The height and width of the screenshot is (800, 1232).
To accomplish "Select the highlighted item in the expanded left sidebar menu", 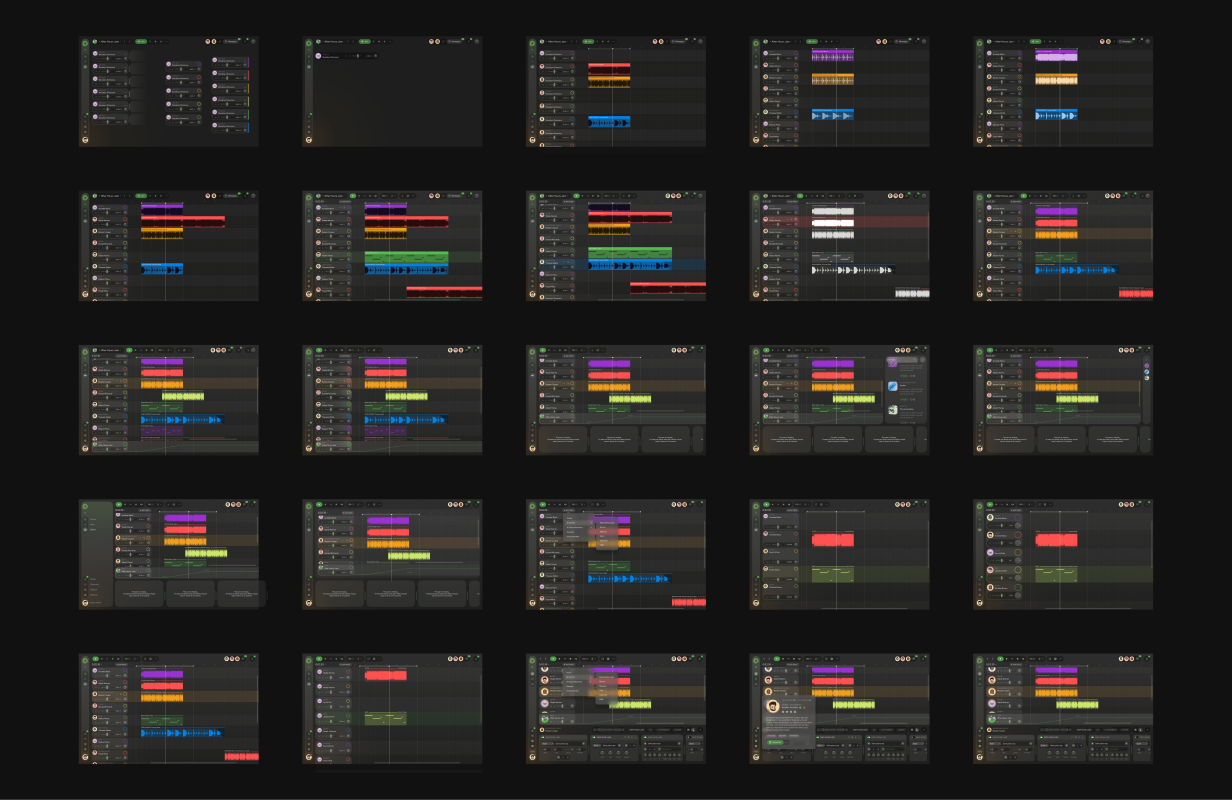I will pos(93,529).
